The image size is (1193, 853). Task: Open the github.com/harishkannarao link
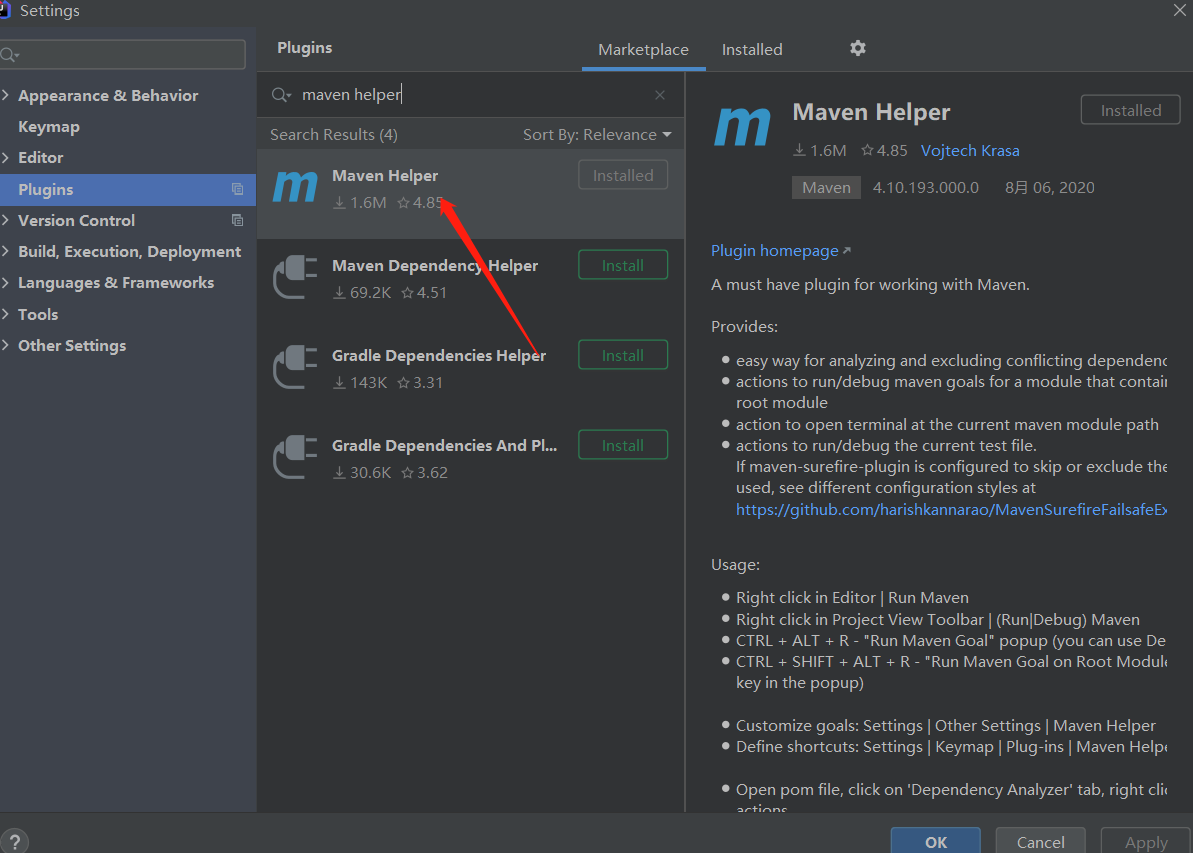coord(951,509)
